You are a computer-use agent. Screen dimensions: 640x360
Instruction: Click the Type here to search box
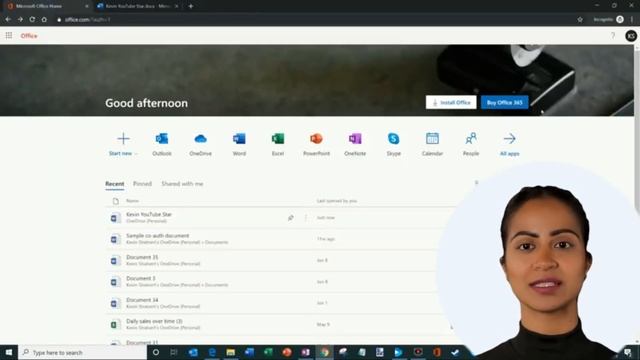pos(82,352)
